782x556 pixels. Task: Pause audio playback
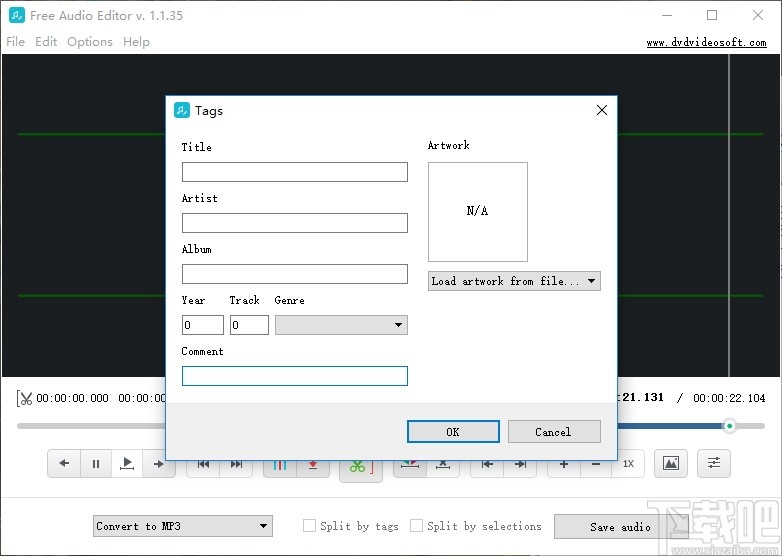point(96,464)
